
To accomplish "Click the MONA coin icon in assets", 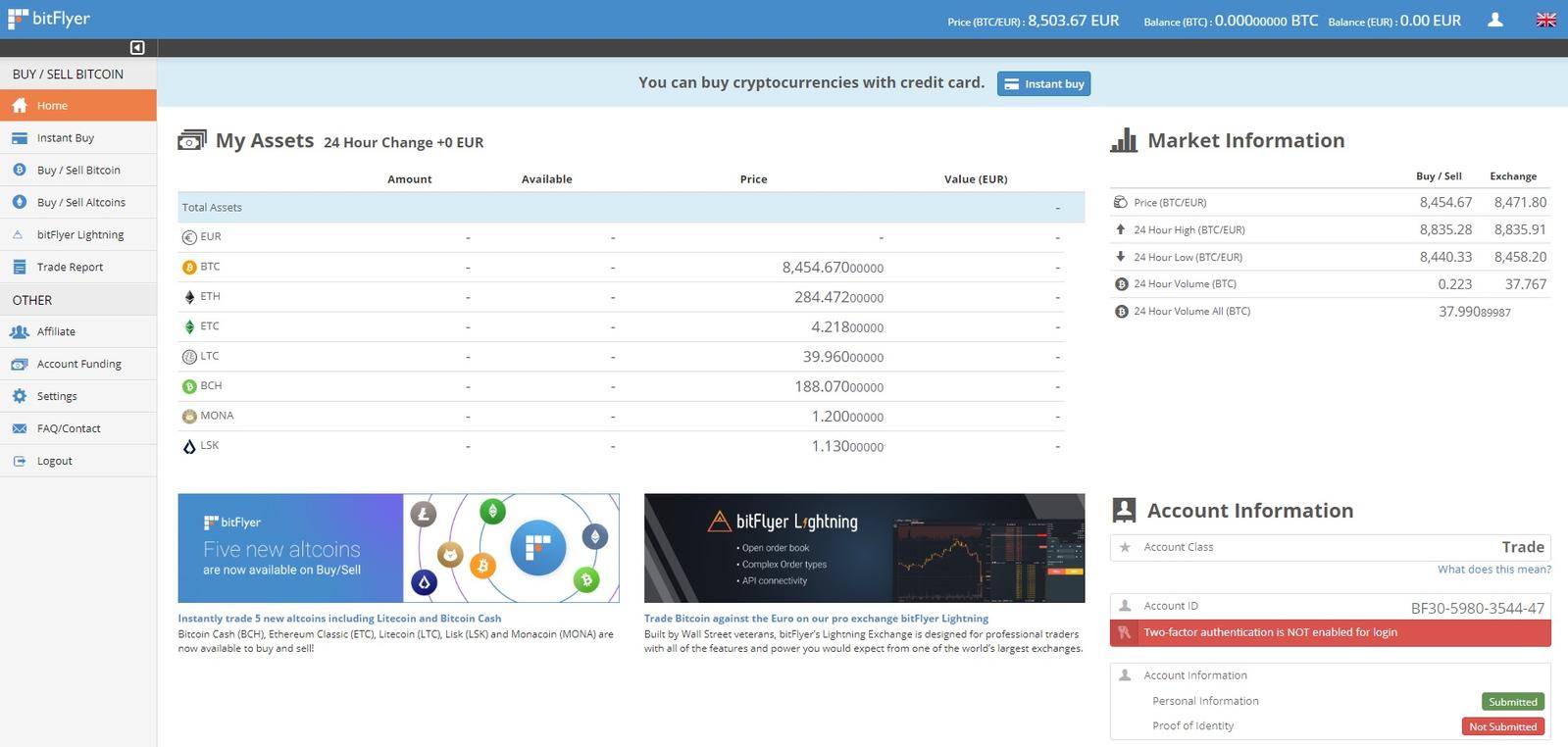I will click(x=189, y=417).
